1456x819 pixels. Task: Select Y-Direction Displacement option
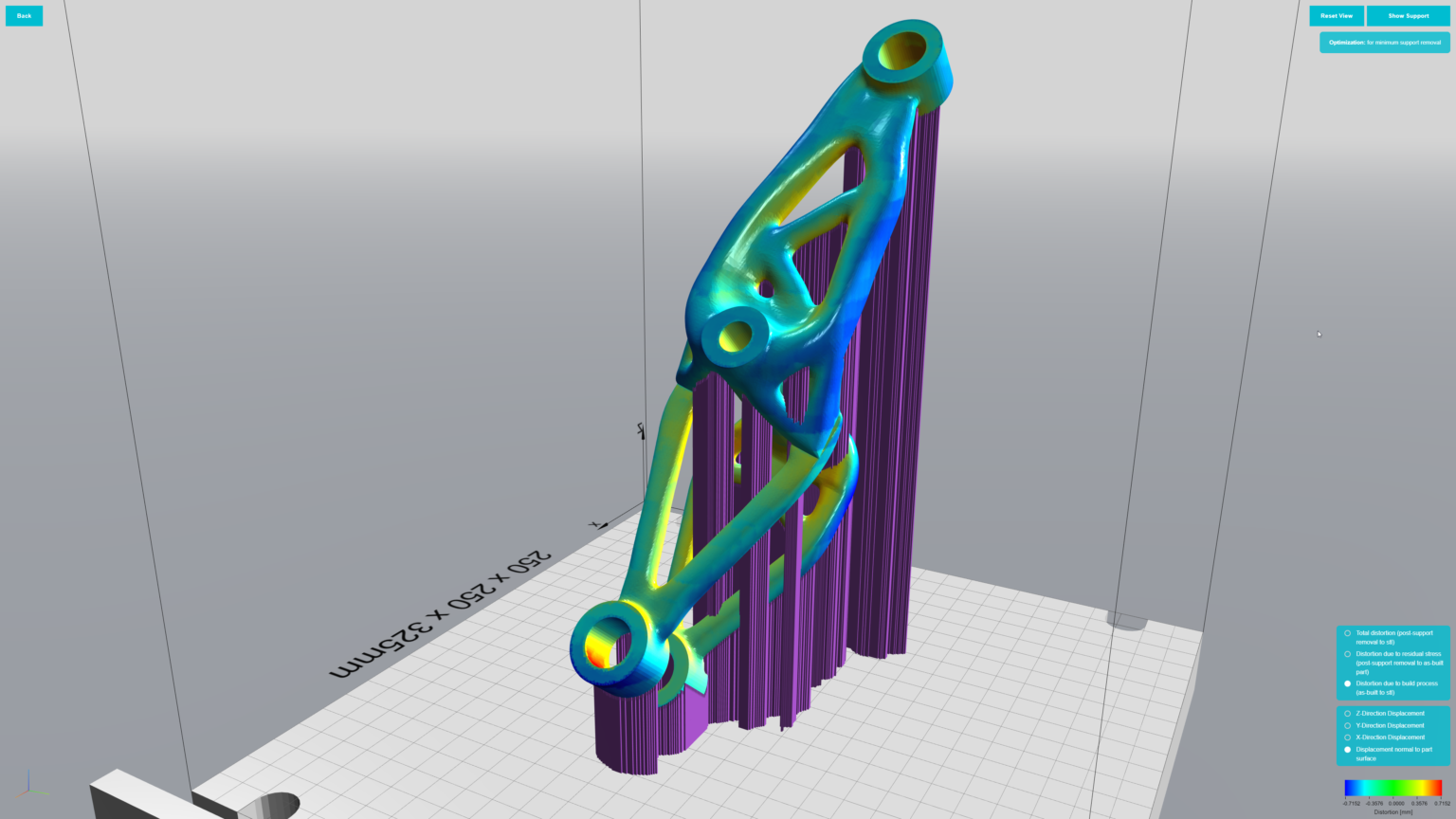point(1347,726)
